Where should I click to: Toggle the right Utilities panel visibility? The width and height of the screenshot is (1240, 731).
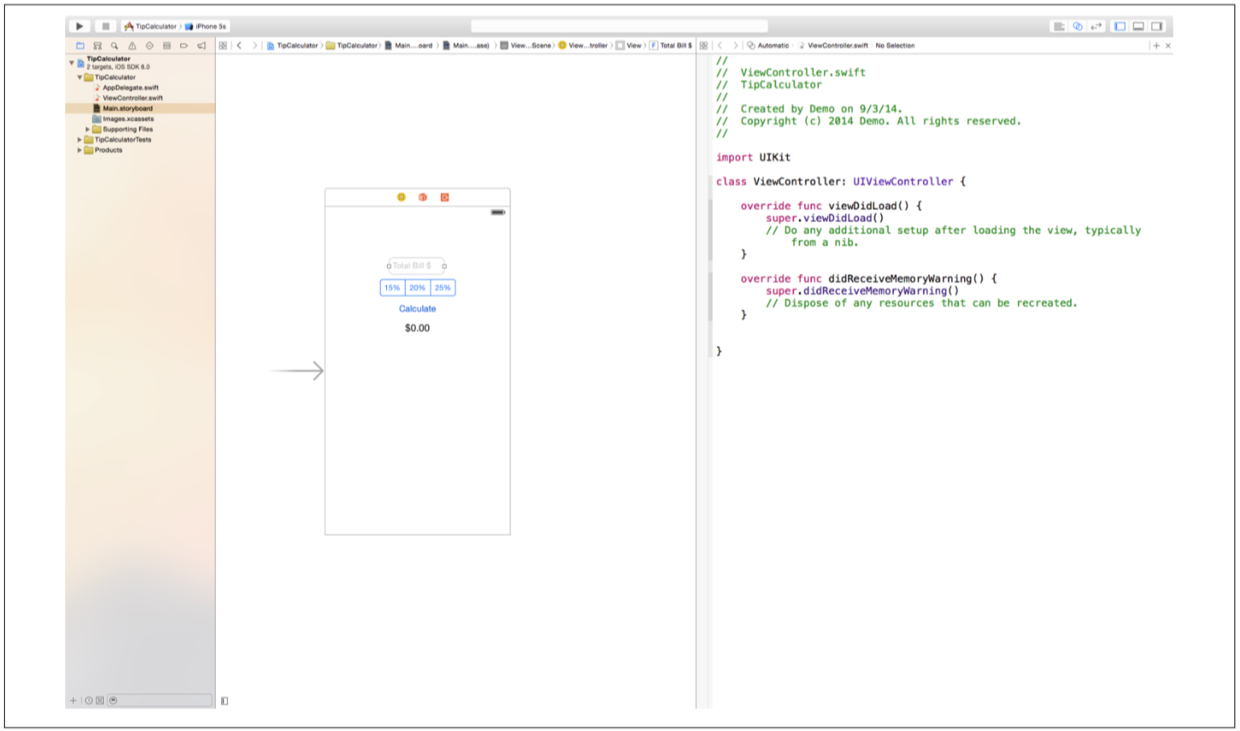pyautogui.click(x=1157, y=26)
